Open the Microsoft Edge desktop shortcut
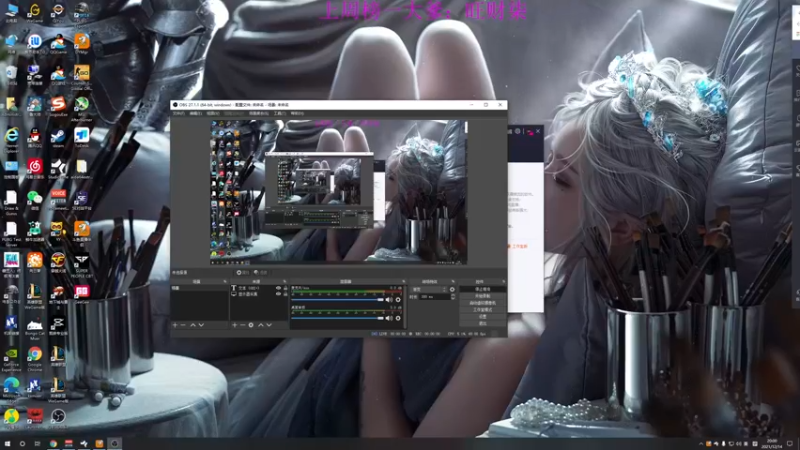 (11, 386)
